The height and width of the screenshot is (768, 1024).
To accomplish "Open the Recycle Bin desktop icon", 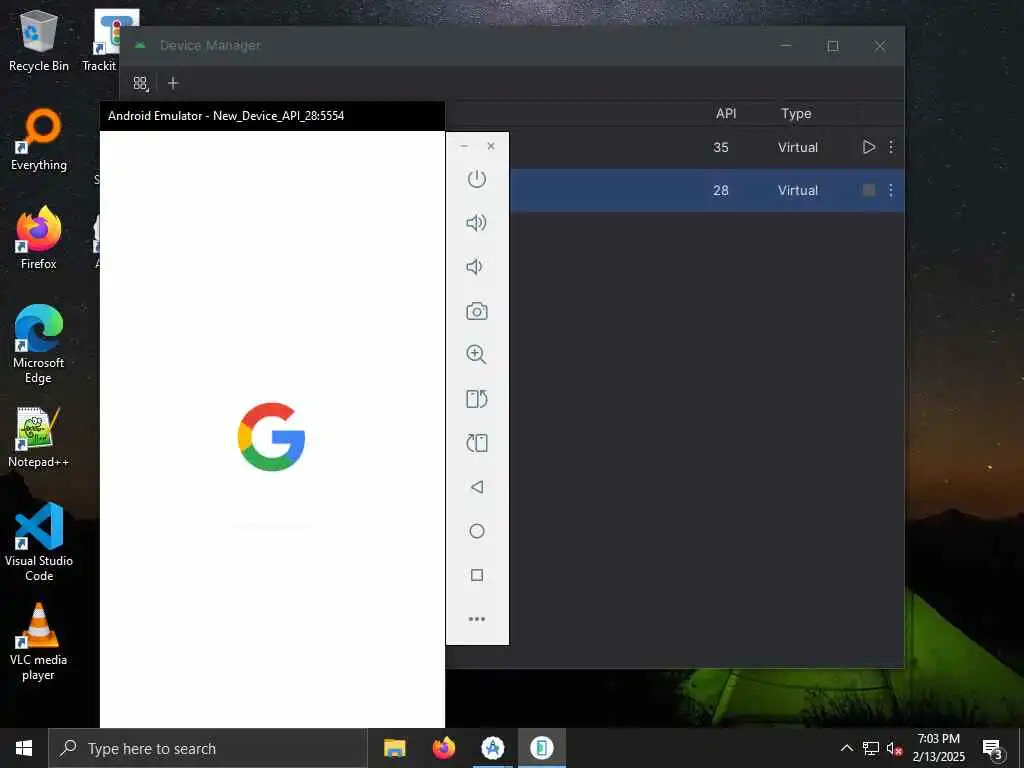I will click(39, 40).
